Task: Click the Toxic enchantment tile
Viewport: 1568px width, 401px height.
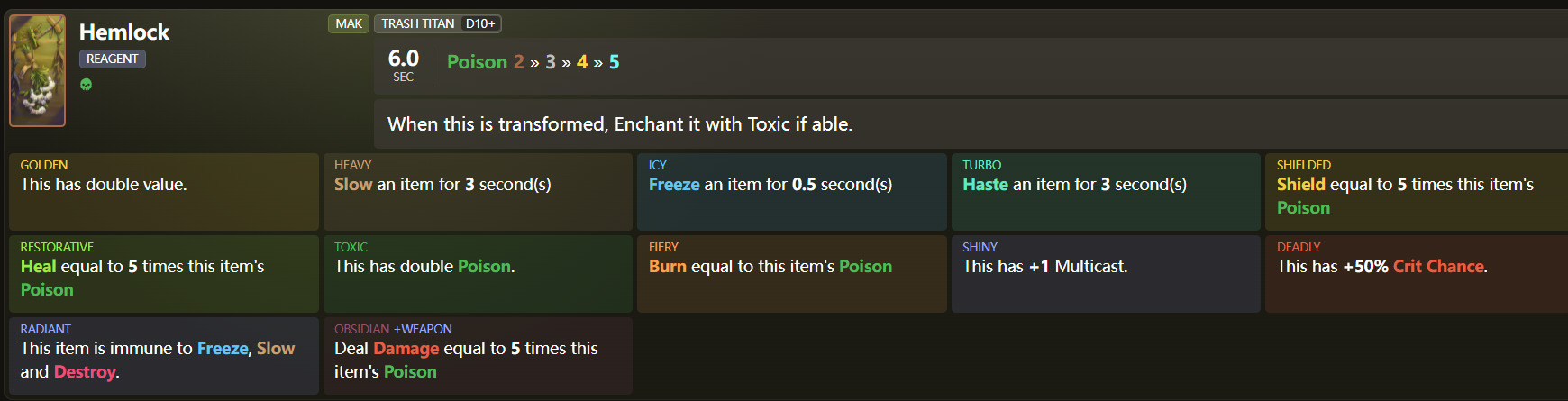Action: tap(478, 273)
